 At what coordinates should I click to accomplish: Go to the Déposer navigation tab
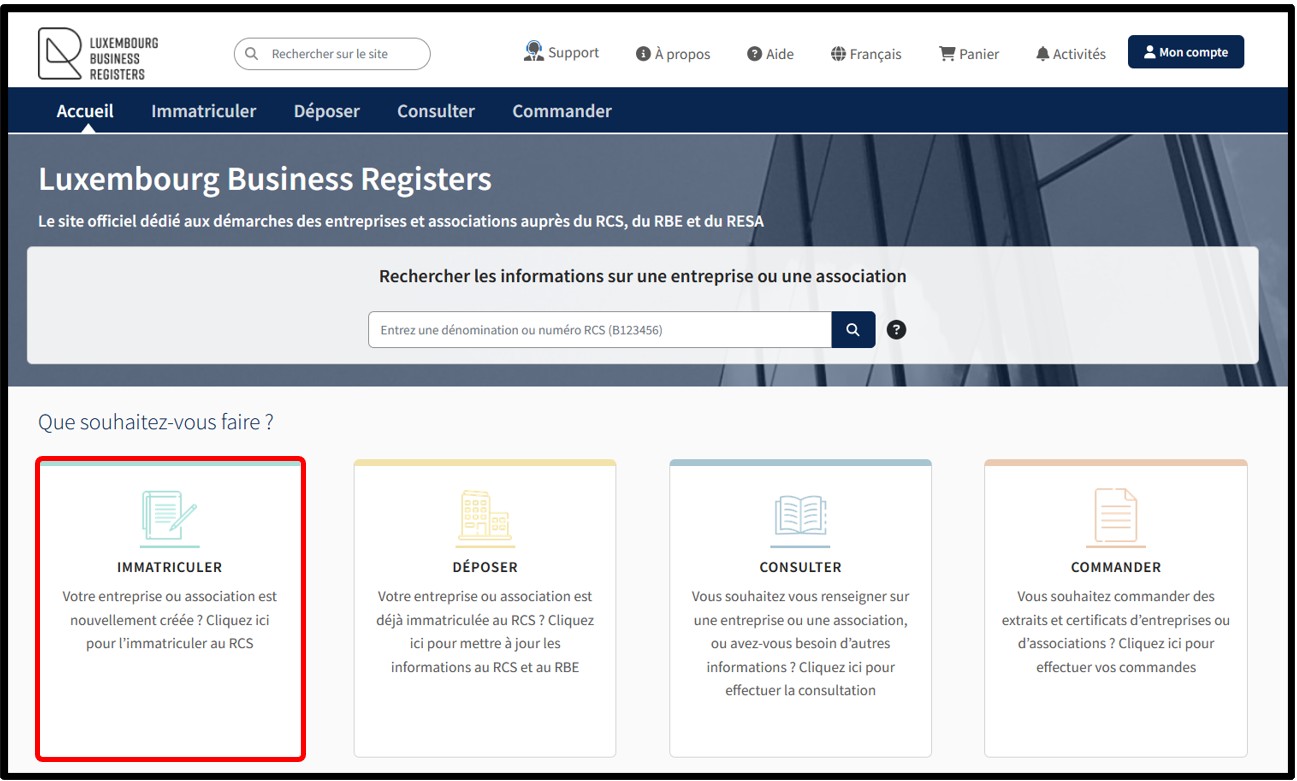[326, 111]
